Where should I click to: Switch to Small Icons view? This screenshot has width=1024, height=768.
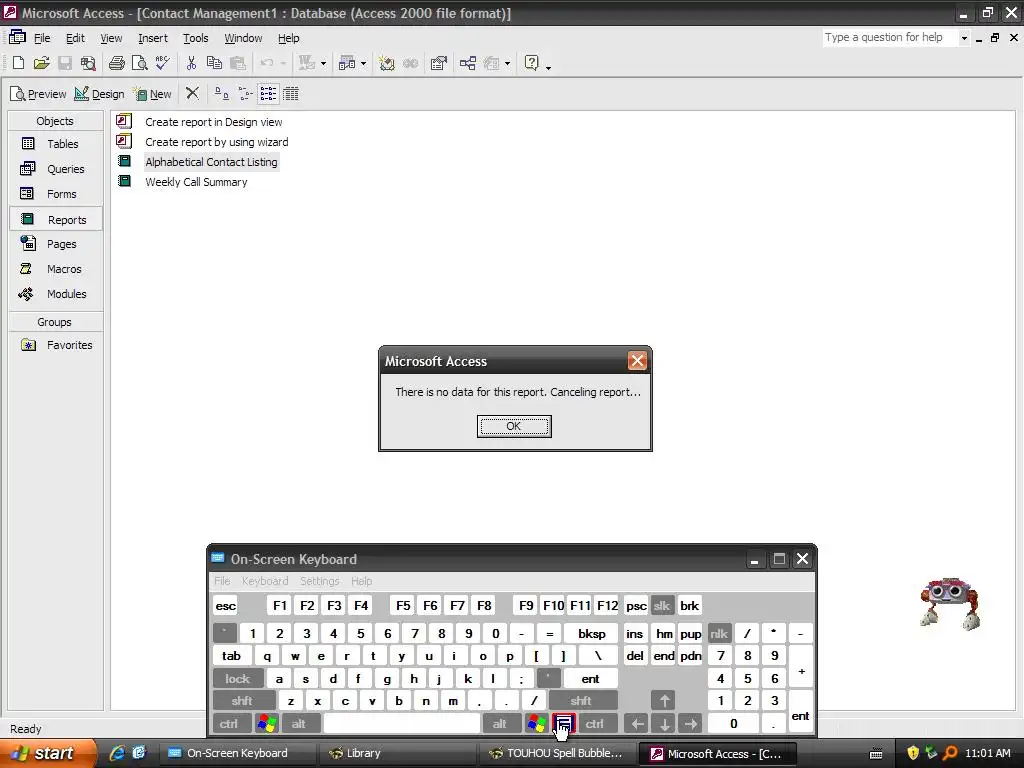[245, 93]
